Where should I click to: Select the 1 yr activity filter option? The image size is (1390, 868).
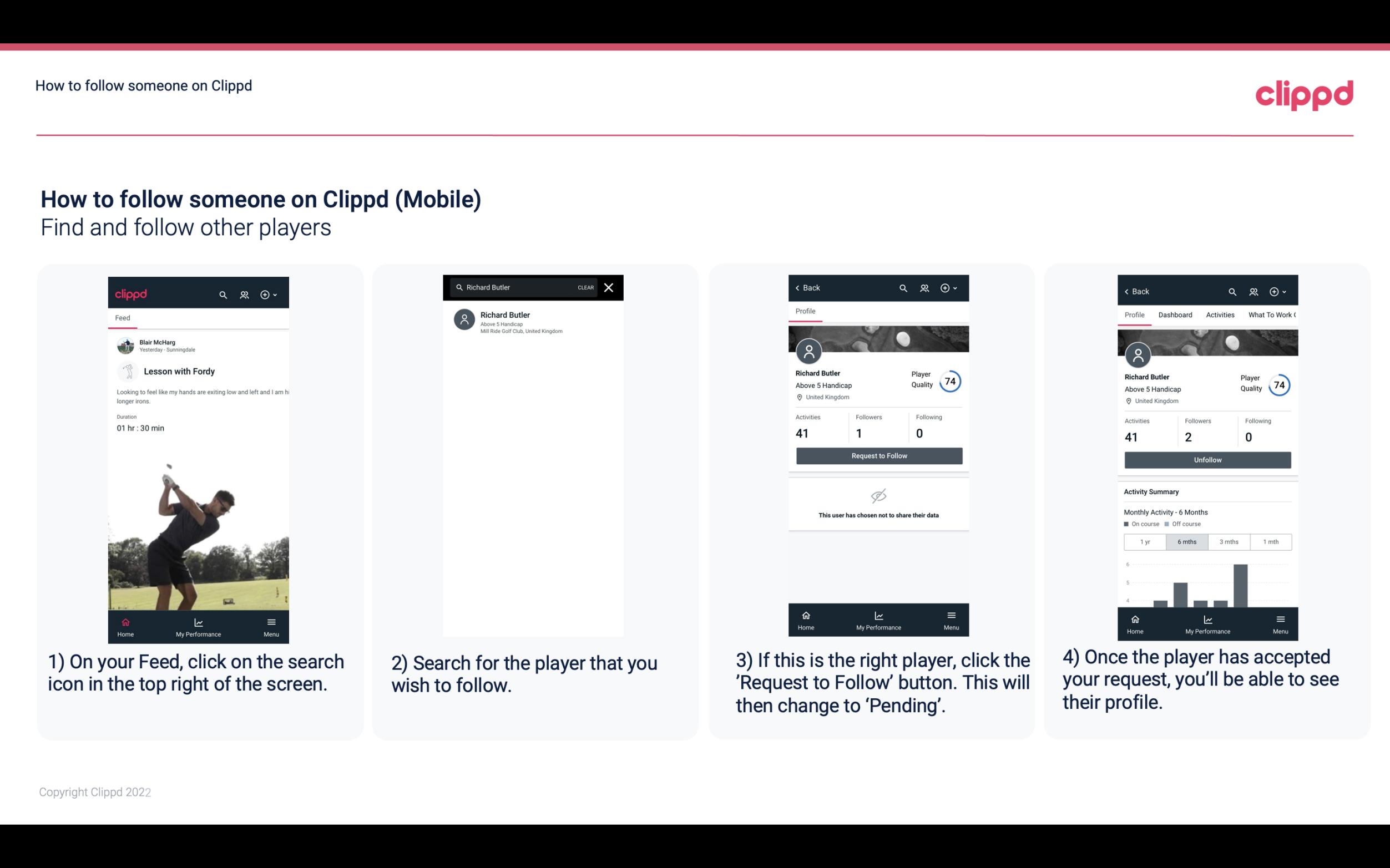pos(1143,541)
